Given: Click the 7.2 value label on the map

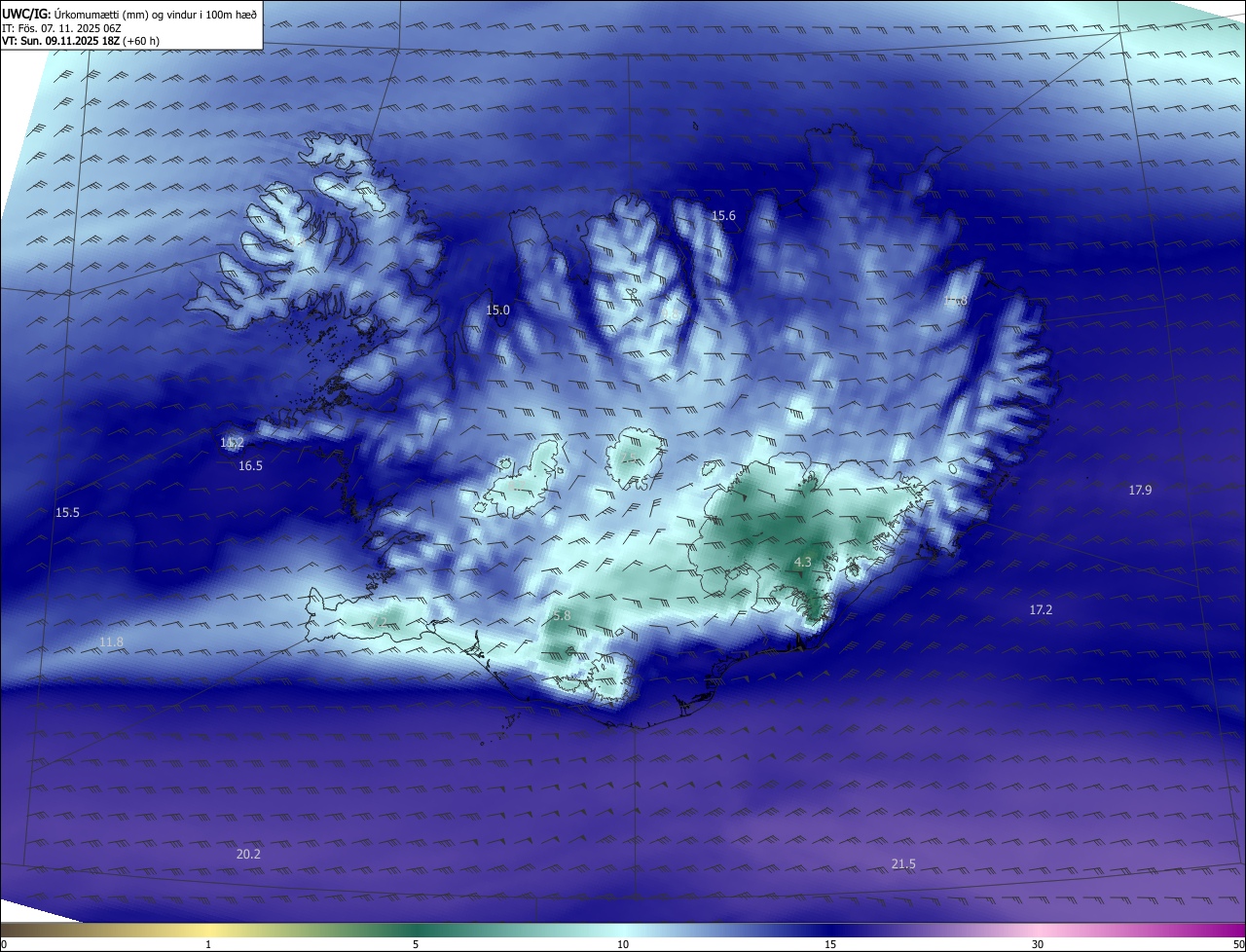Looking at the screenshot, I should 379,622.
